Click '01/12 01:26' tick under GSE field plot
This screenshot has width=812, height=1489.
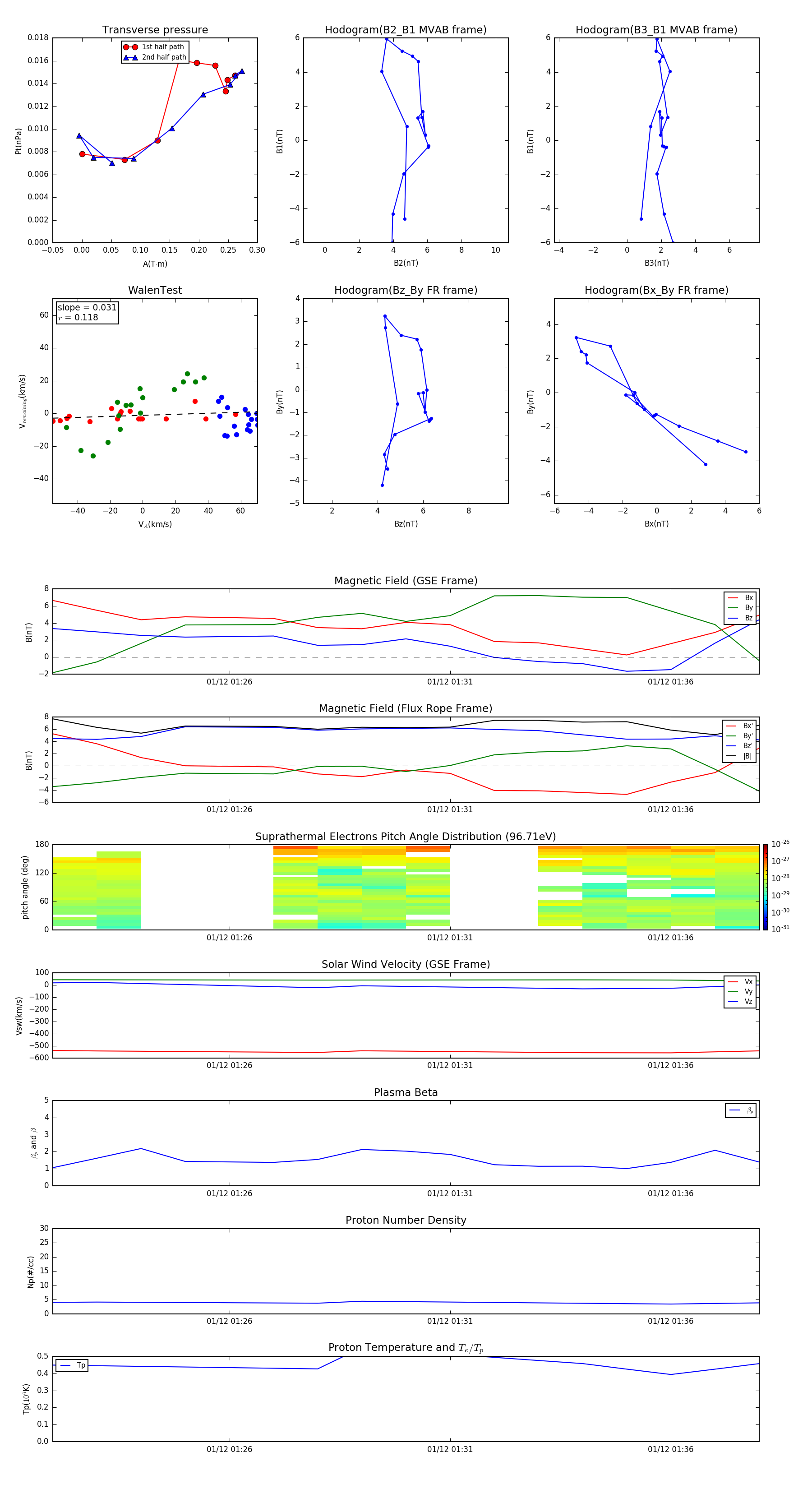[230, 682]
